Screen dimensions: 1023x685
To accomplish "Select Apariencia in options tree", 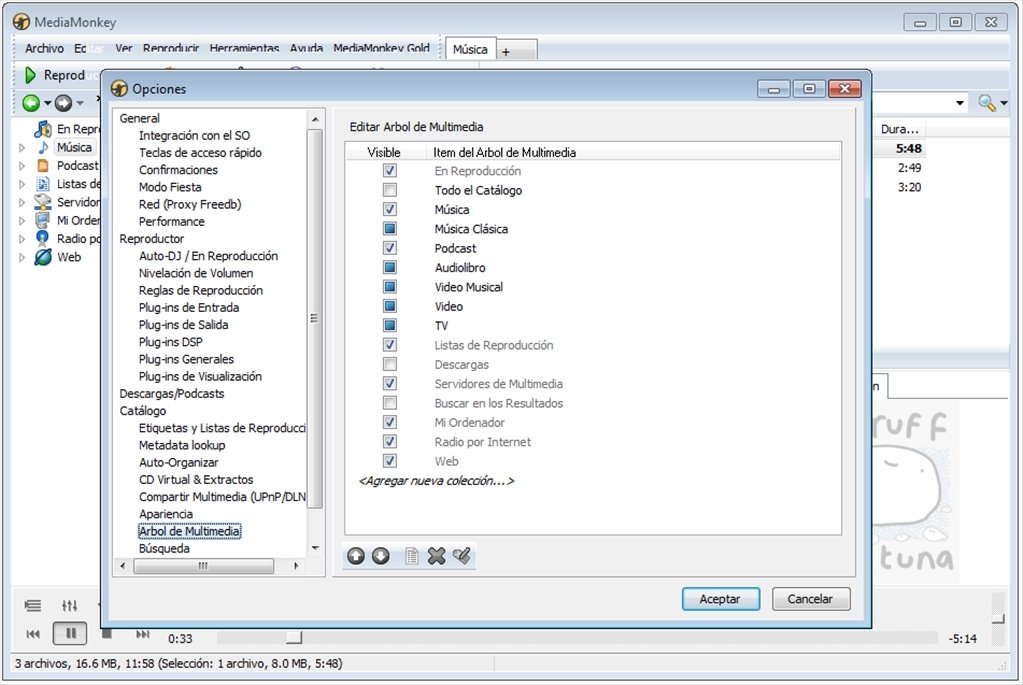I will click(166, 514).
